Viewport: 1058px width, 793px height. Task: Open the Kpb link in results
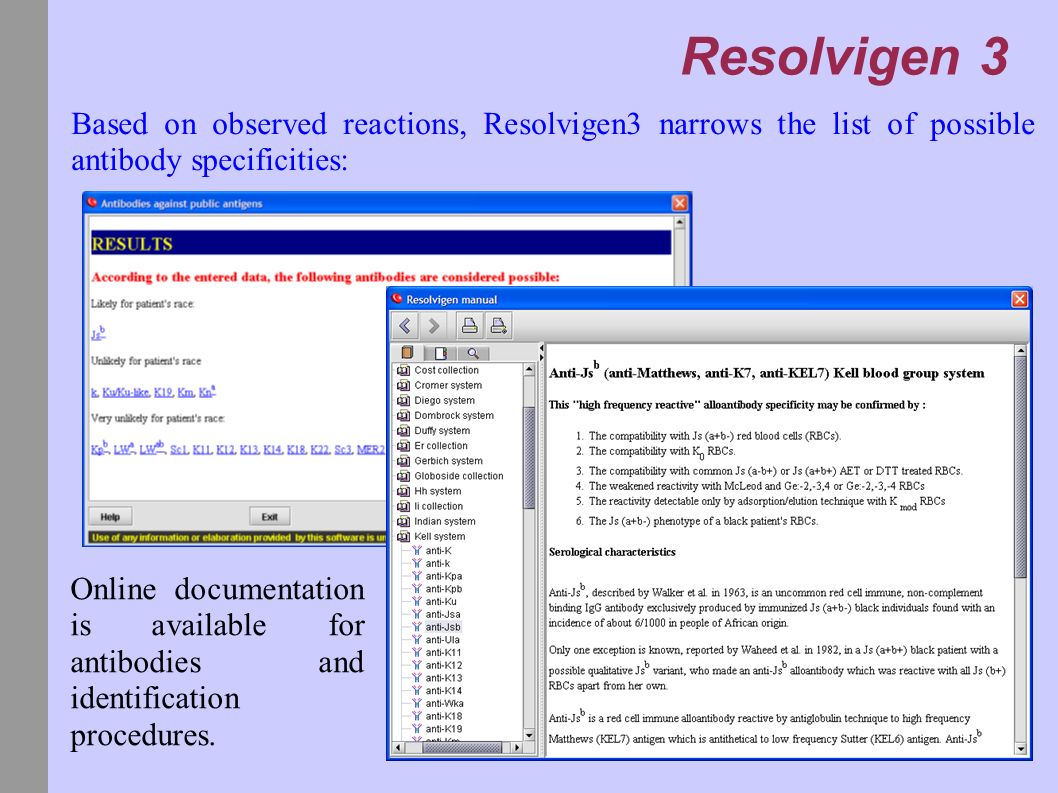(x=99, y=448)
